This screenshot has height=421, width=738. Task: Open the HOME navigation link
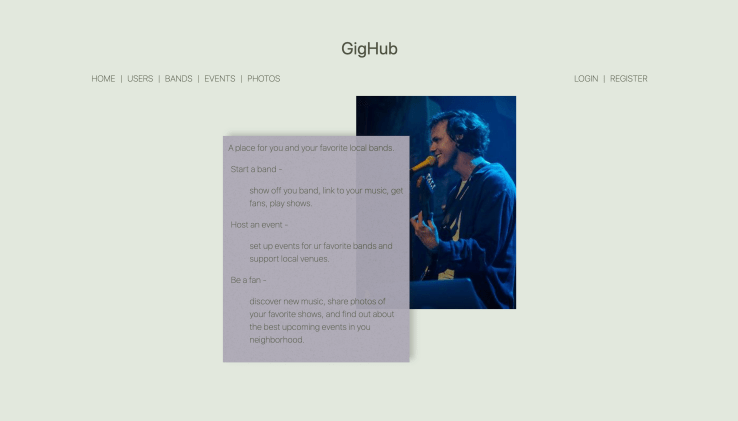103,79
